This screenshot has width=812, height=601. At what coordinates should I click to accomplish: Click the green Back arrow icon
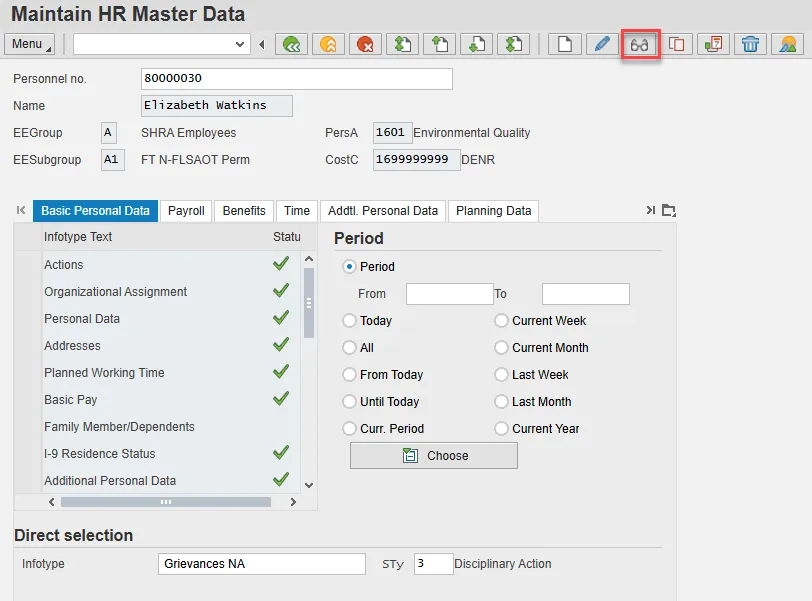coord(291,44)
